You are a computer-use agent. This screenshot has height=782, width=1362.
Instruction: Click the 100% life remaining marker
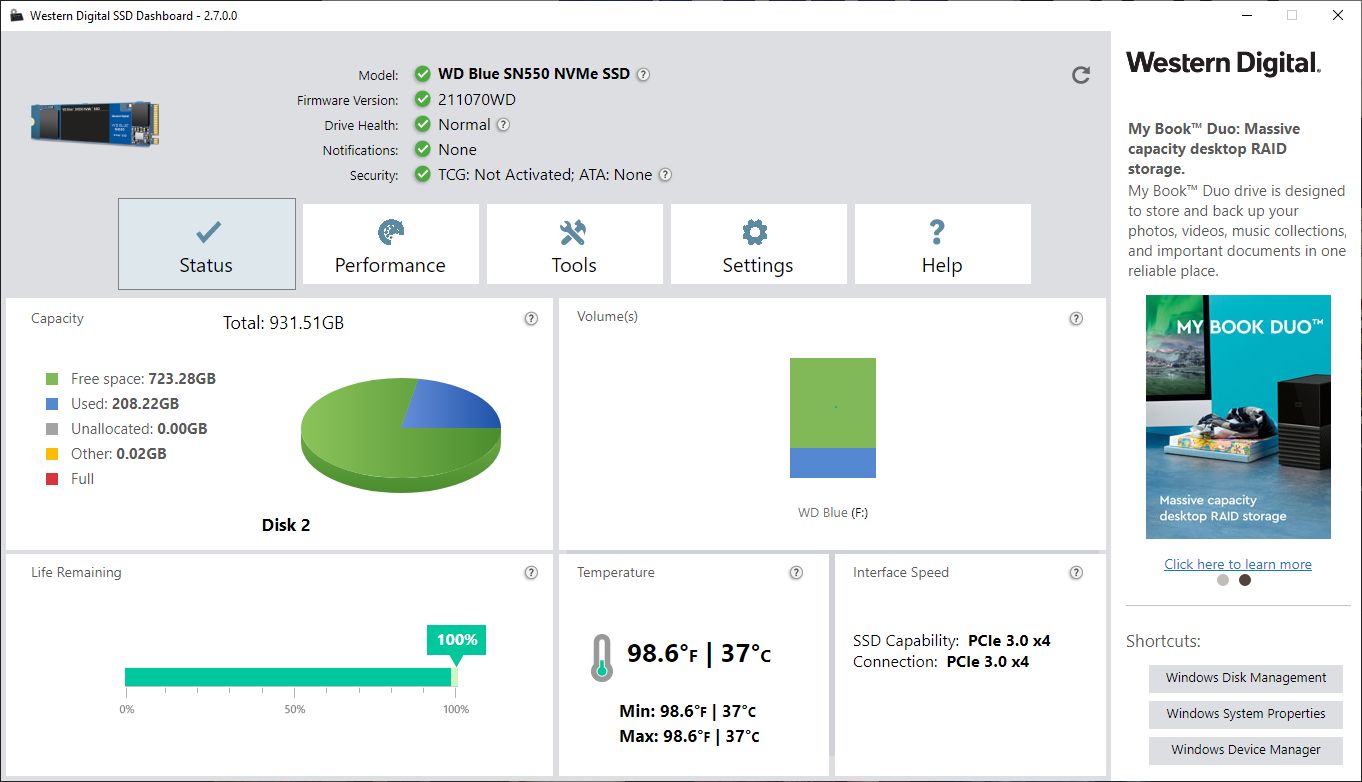click(457, 640)
